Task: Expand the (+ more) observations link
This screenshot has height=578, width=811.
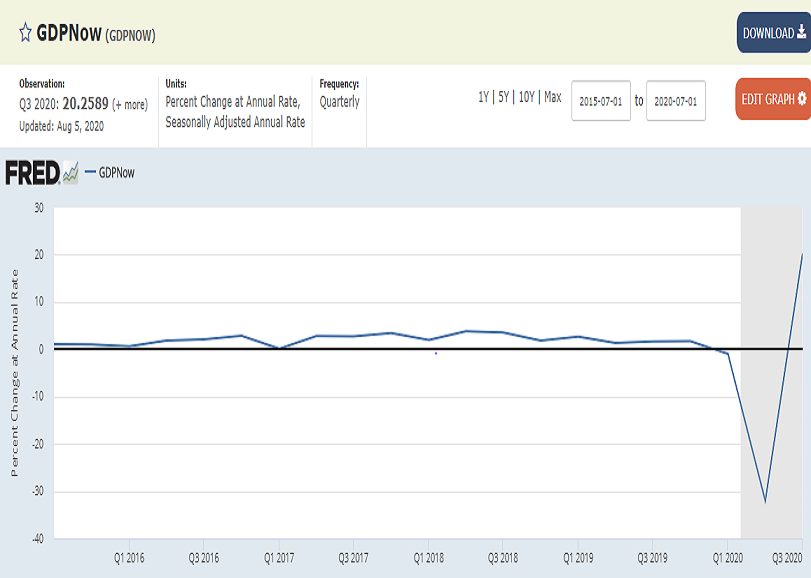Action: tap(130, 104)
